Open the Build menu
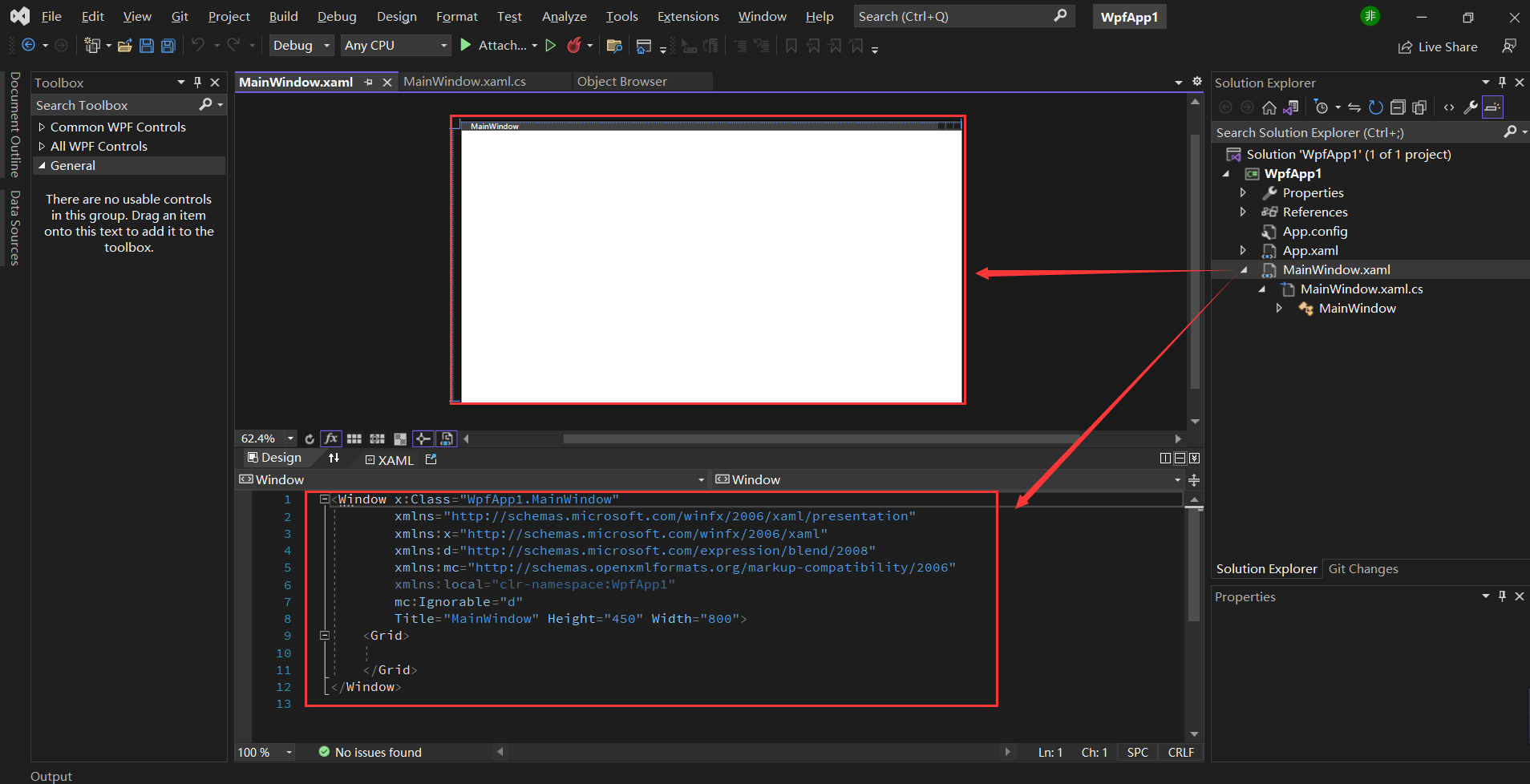Image resolution: width=1530 pixels, height=784 pixels. pos(283,16)
